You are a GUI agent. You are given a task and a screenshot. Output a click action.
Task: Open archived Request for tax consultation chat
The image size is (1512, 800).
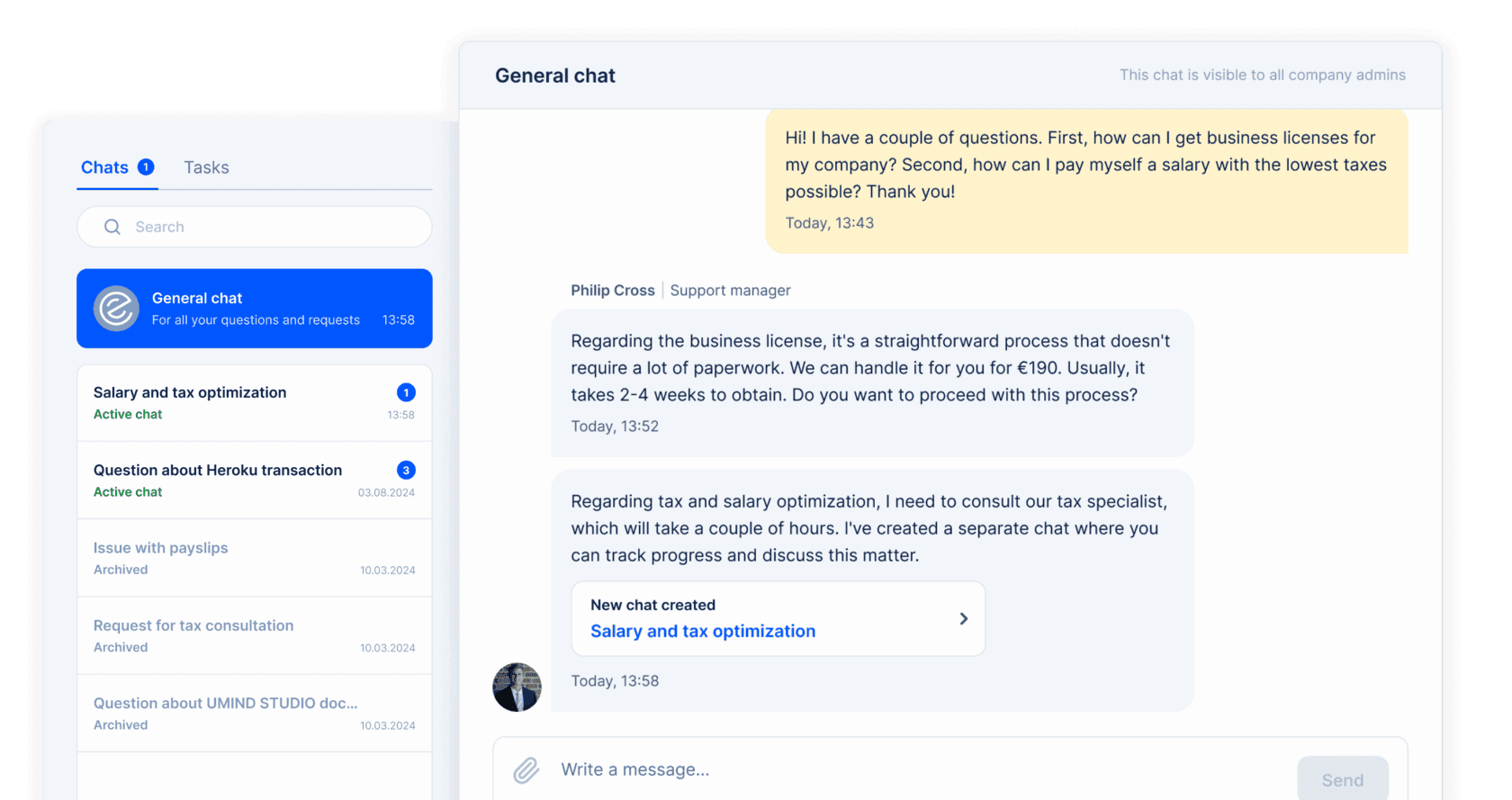coord(255,635)
